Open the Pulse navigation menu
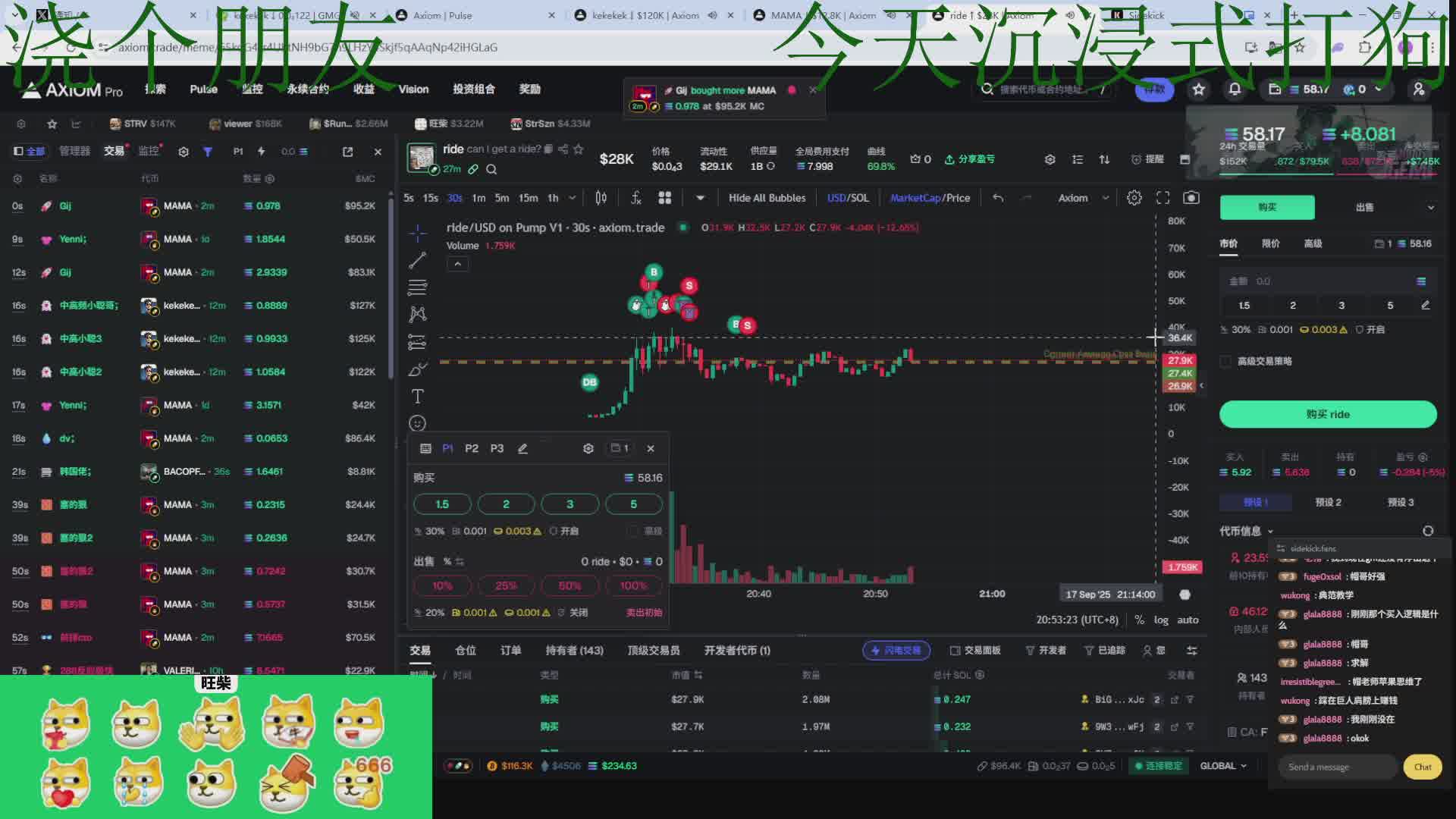Viewport: 1456px width, 819px height. (203, 89)
